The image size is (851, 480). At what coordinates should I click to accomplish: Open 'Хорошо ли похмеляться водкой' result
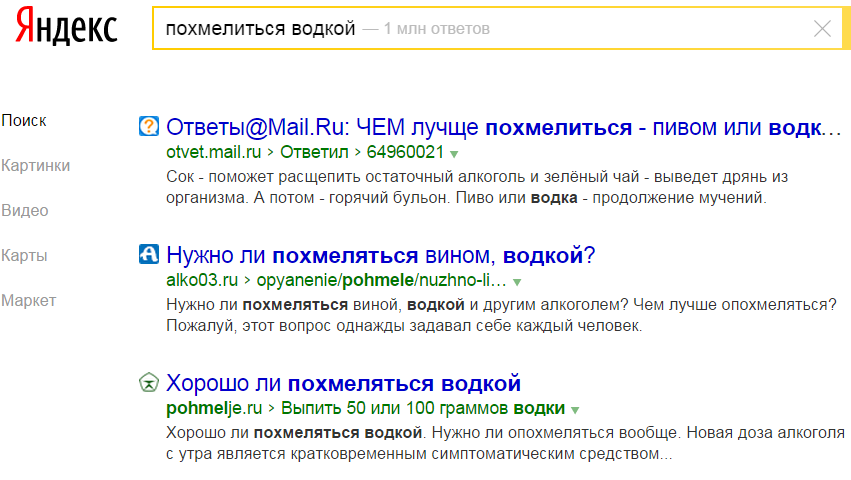coord(343,383)
